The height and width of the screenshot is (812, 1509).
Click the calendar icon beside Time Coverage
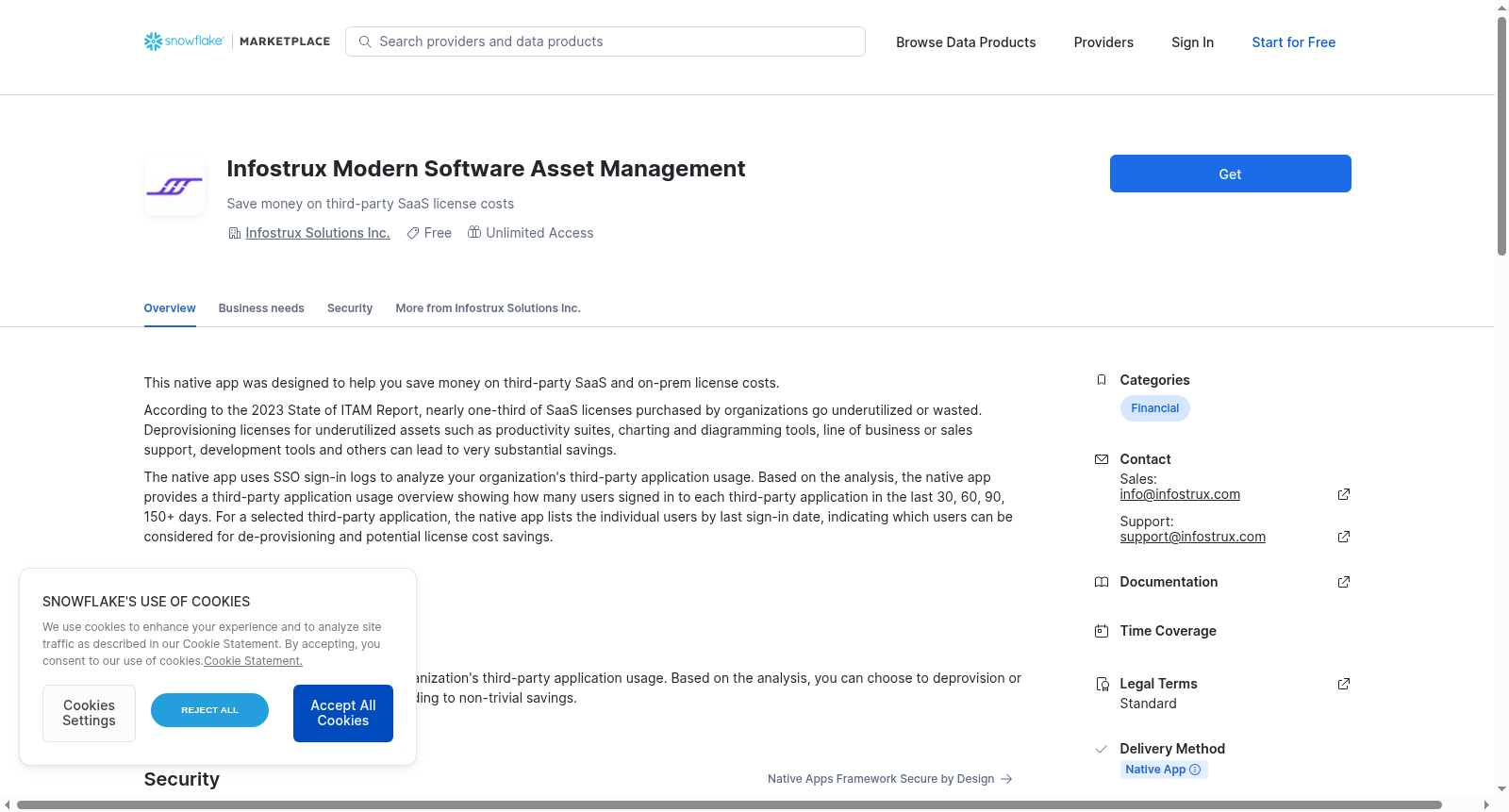tap(1102, 631)
